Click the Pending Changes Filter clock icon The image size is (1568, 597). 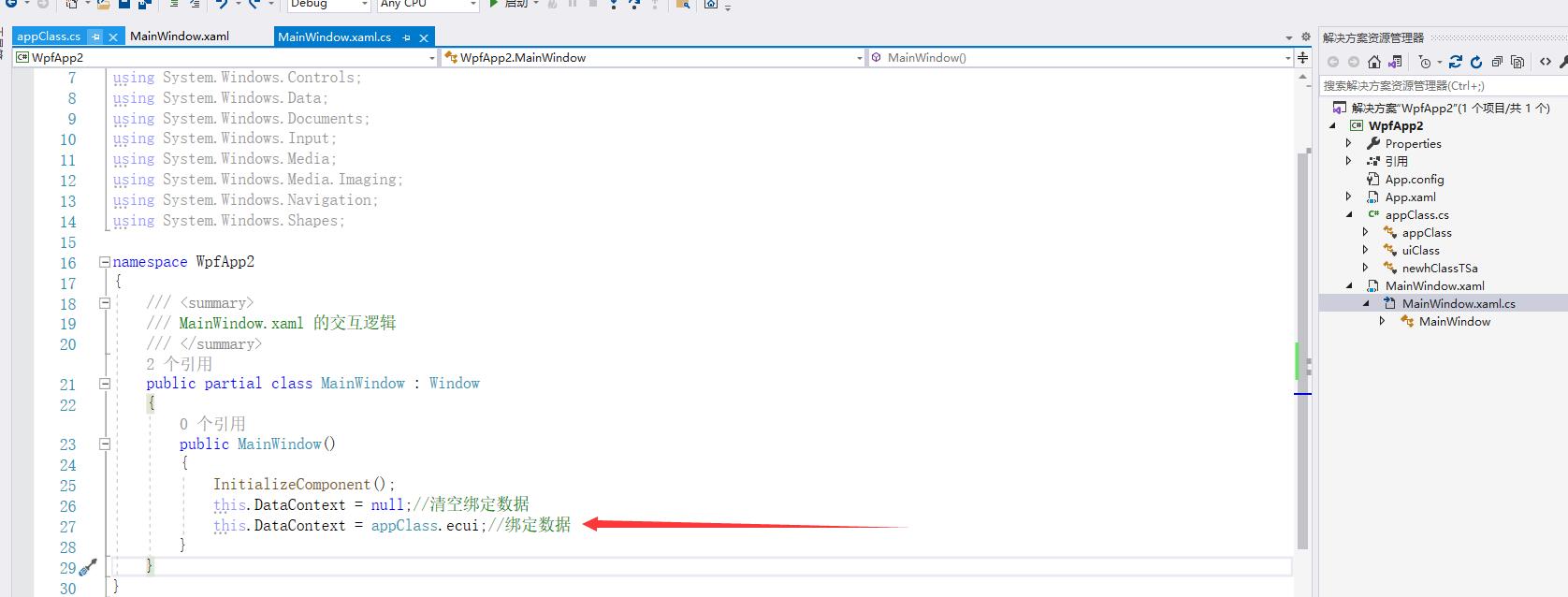(x=1424, y=62)
